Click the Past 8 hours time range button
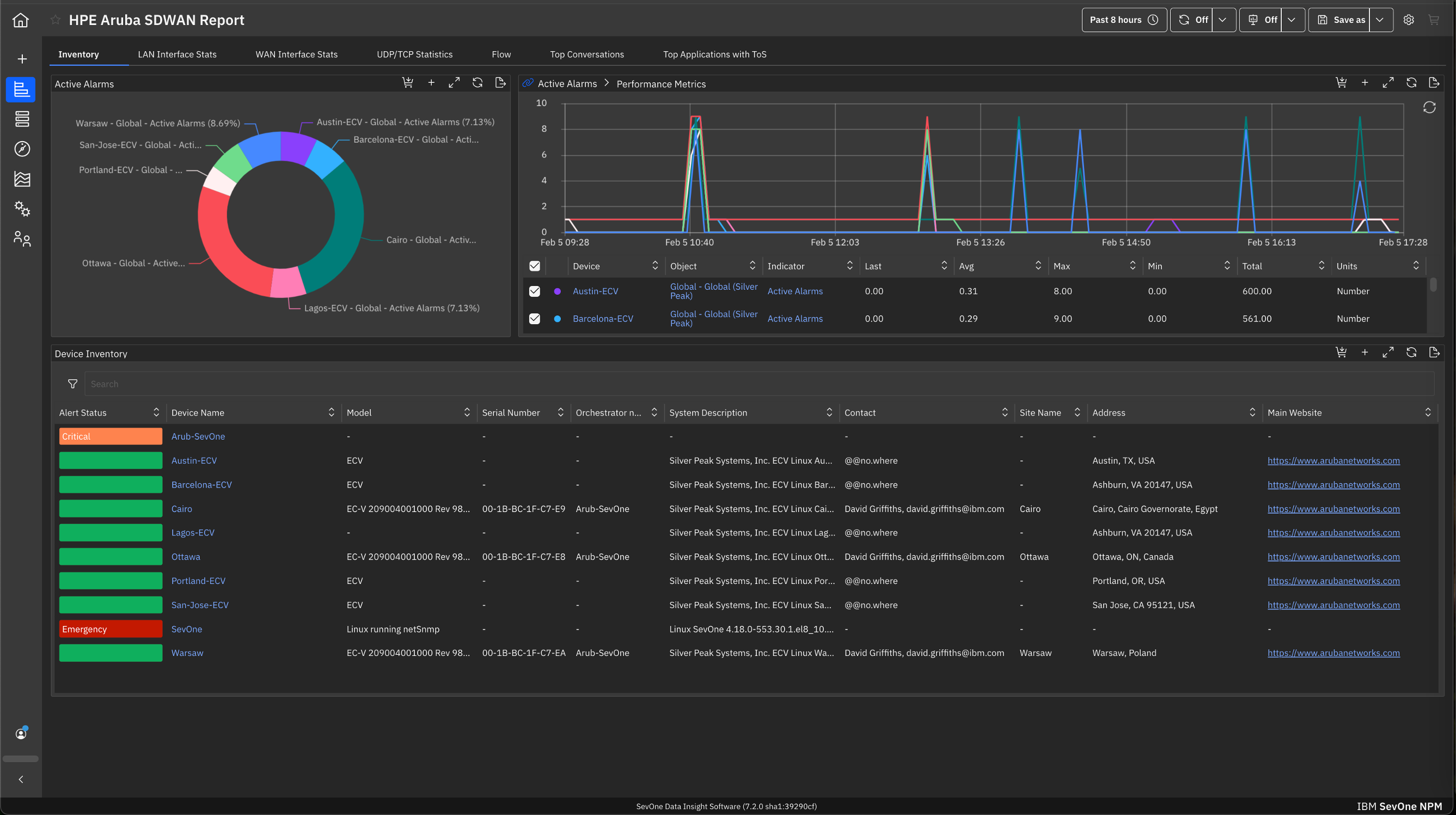The width and height of the screenshot is (1456, 815). [x=1124, y=19]
